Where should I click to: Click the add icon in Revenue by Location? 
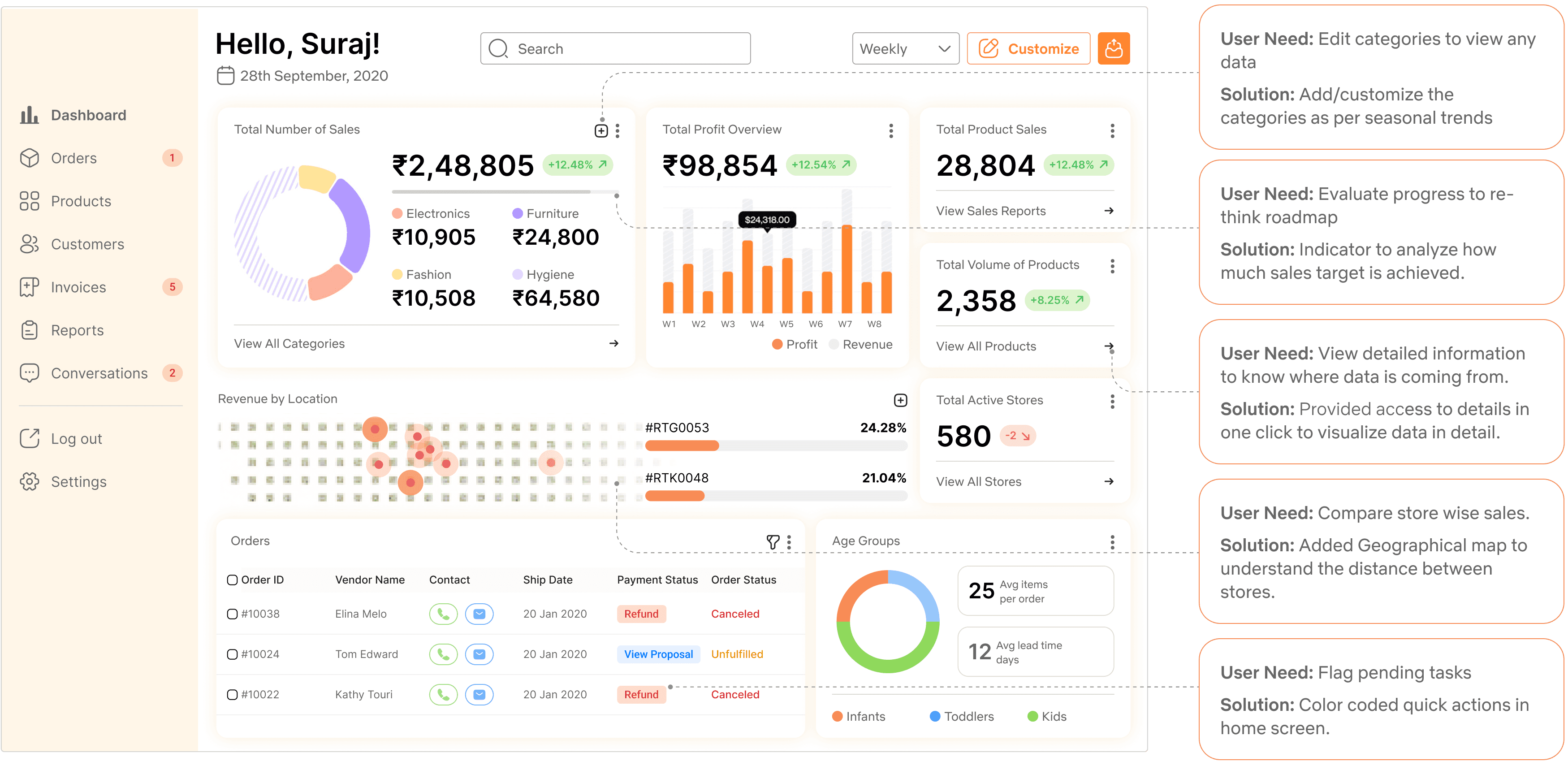[x=900, y=400]
